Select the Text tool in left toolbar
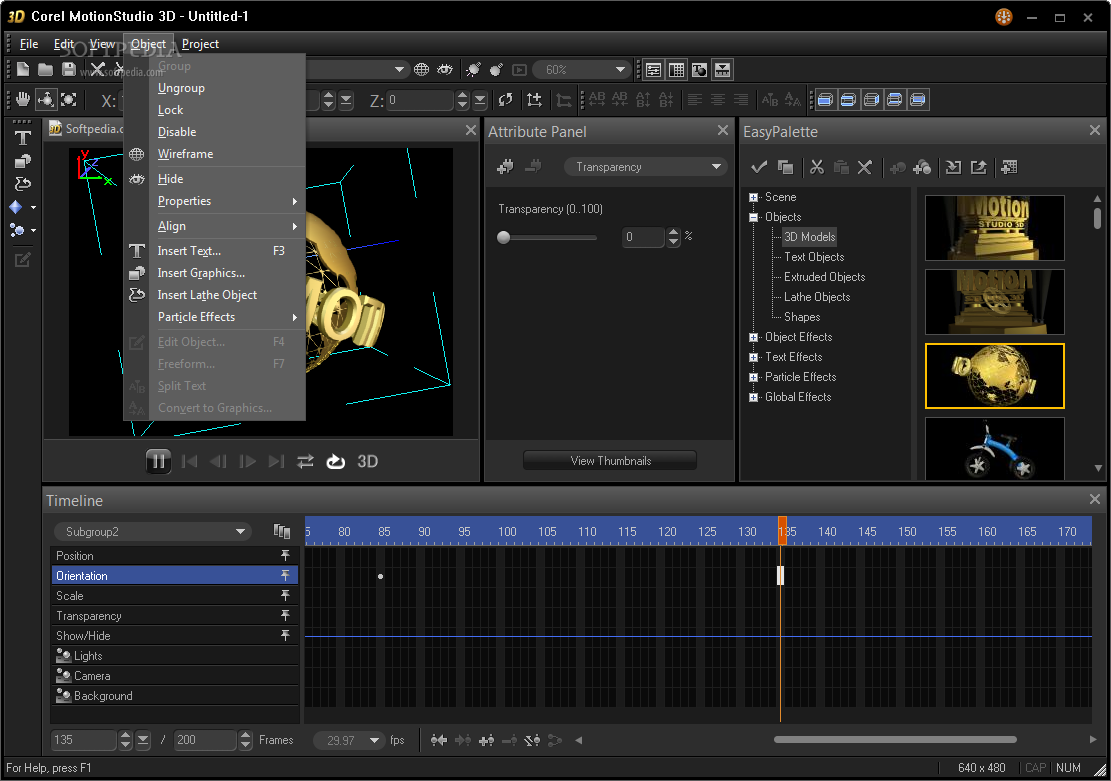 tap(22, 138)
